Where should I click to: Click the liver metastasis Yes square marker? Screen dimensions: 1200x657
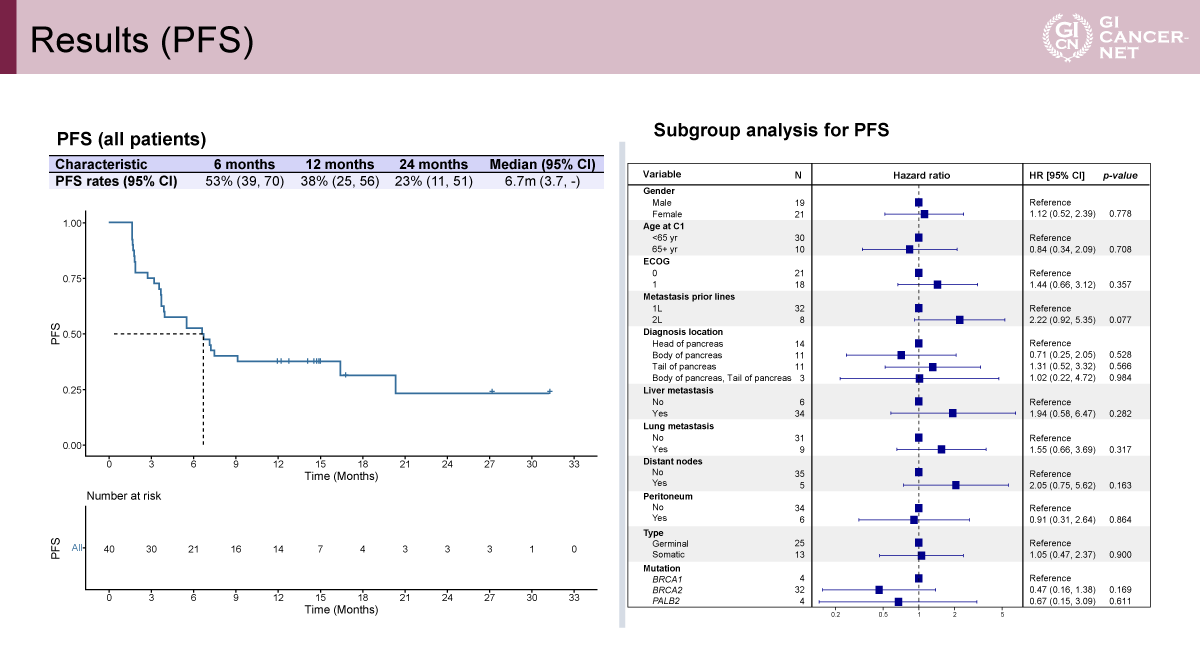click(x=952, y=413)
